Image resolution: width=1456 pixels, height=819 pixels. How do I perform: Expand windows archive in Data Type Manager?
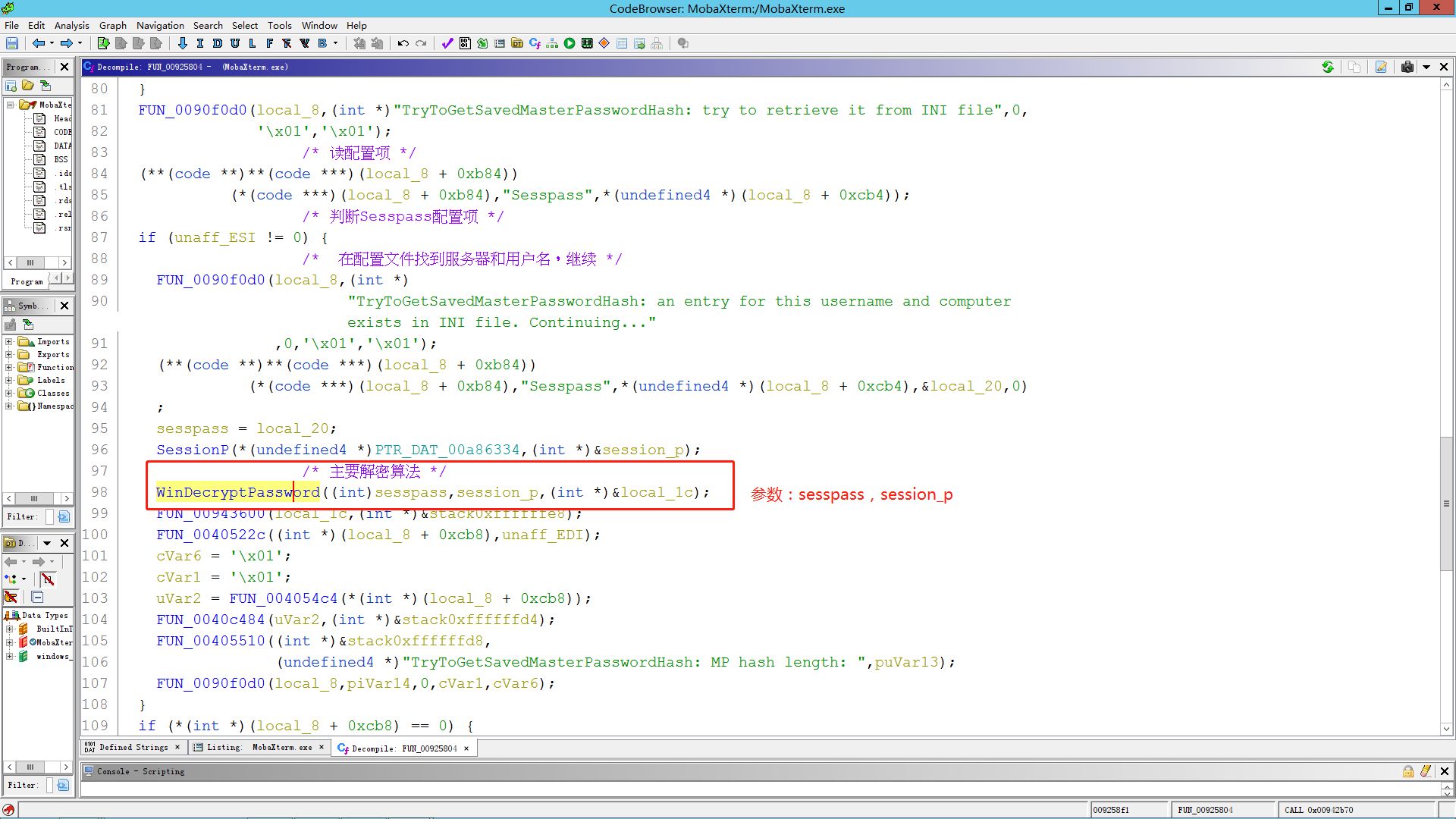pos(9,656)
